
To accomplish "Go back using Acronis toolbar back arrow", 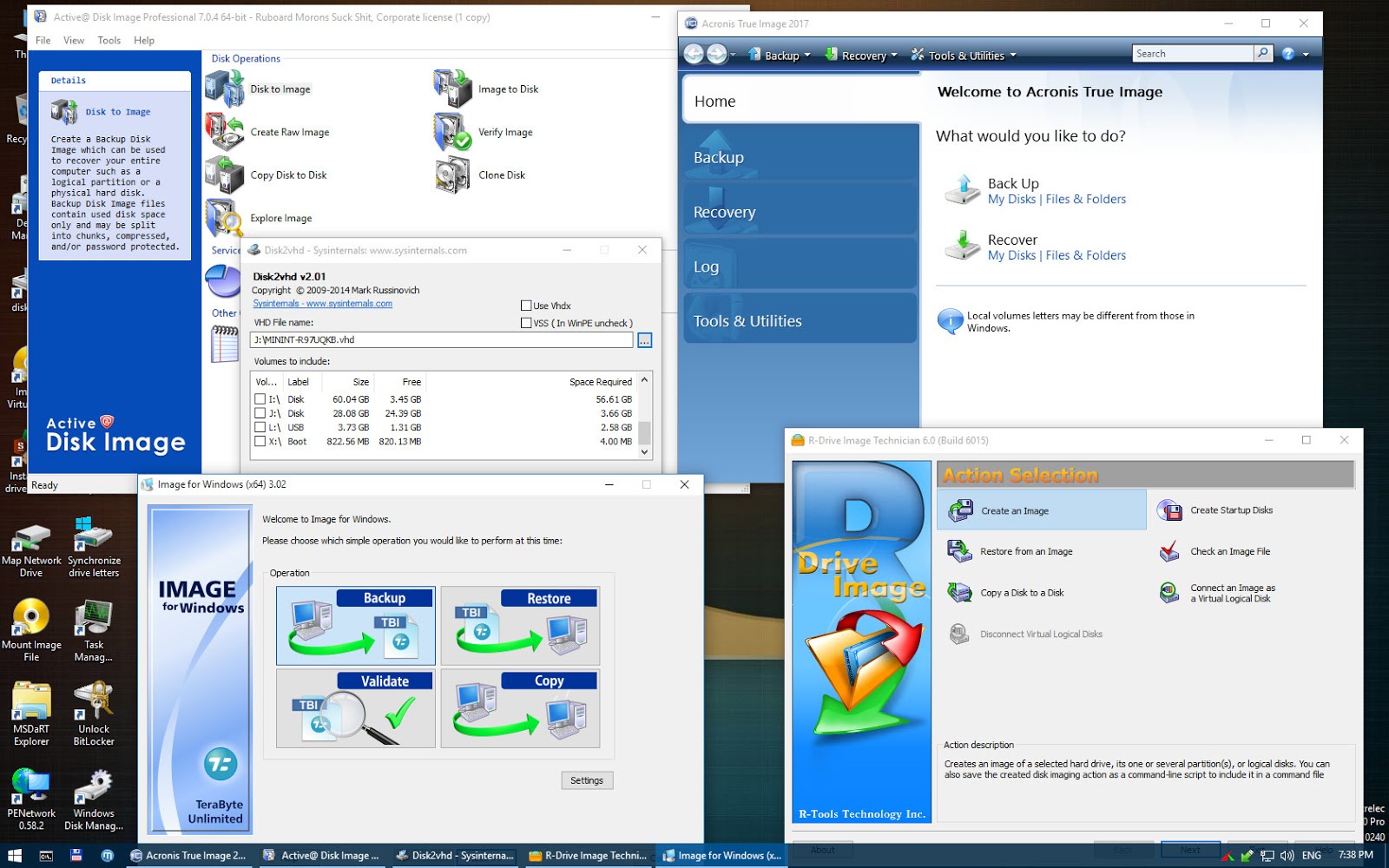I will pyautogui.click(x=694, y=54).
